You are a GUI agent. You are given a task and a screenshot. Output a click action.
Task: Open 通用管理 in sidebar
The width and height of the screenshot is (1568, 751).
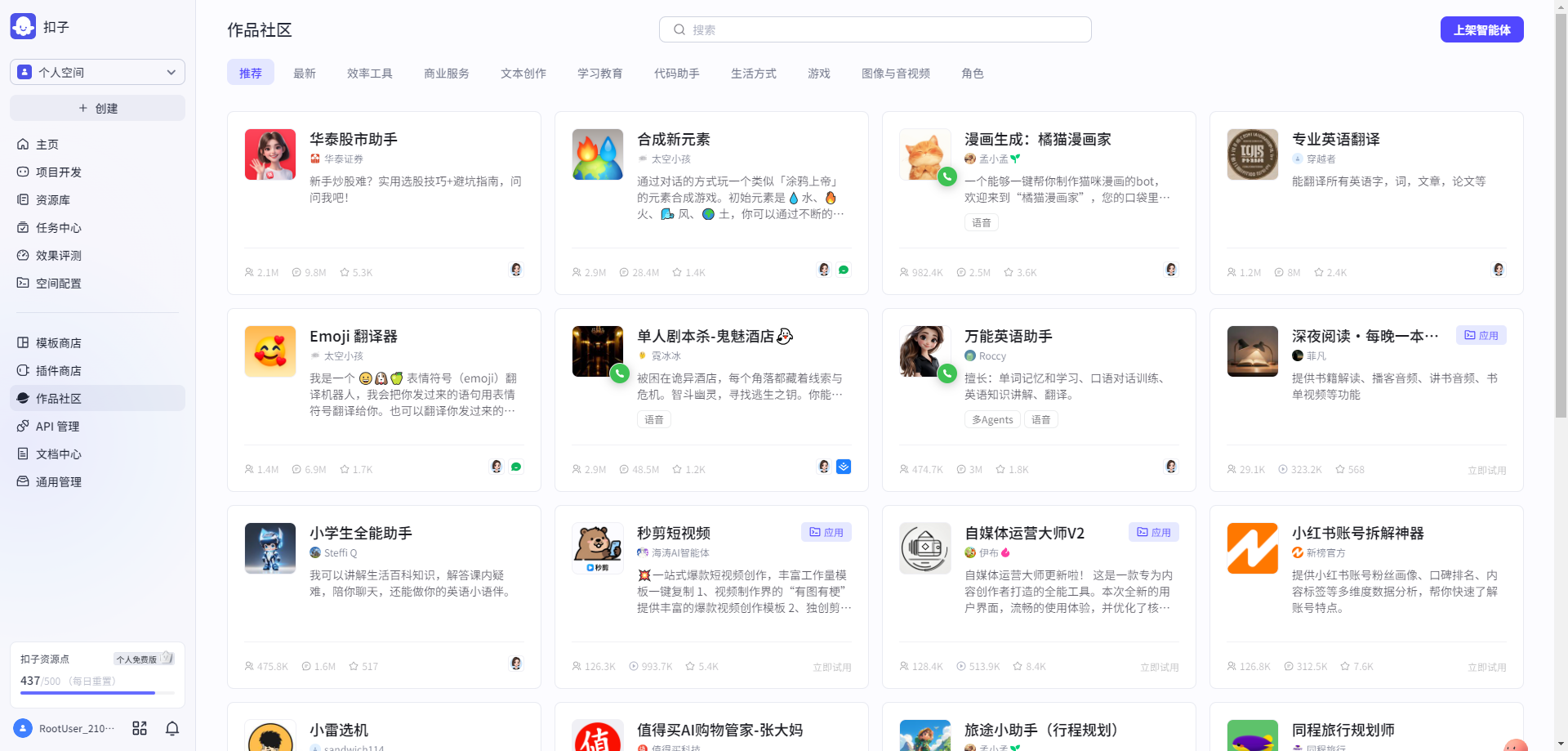point(97,481)
